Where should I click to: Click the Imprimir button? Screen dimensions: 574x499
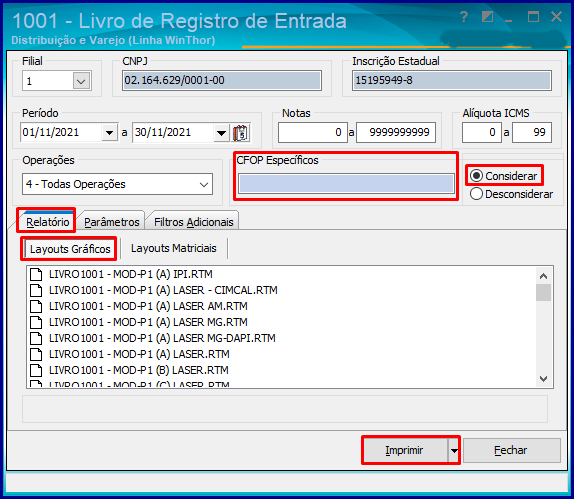[x=405, y=450]
